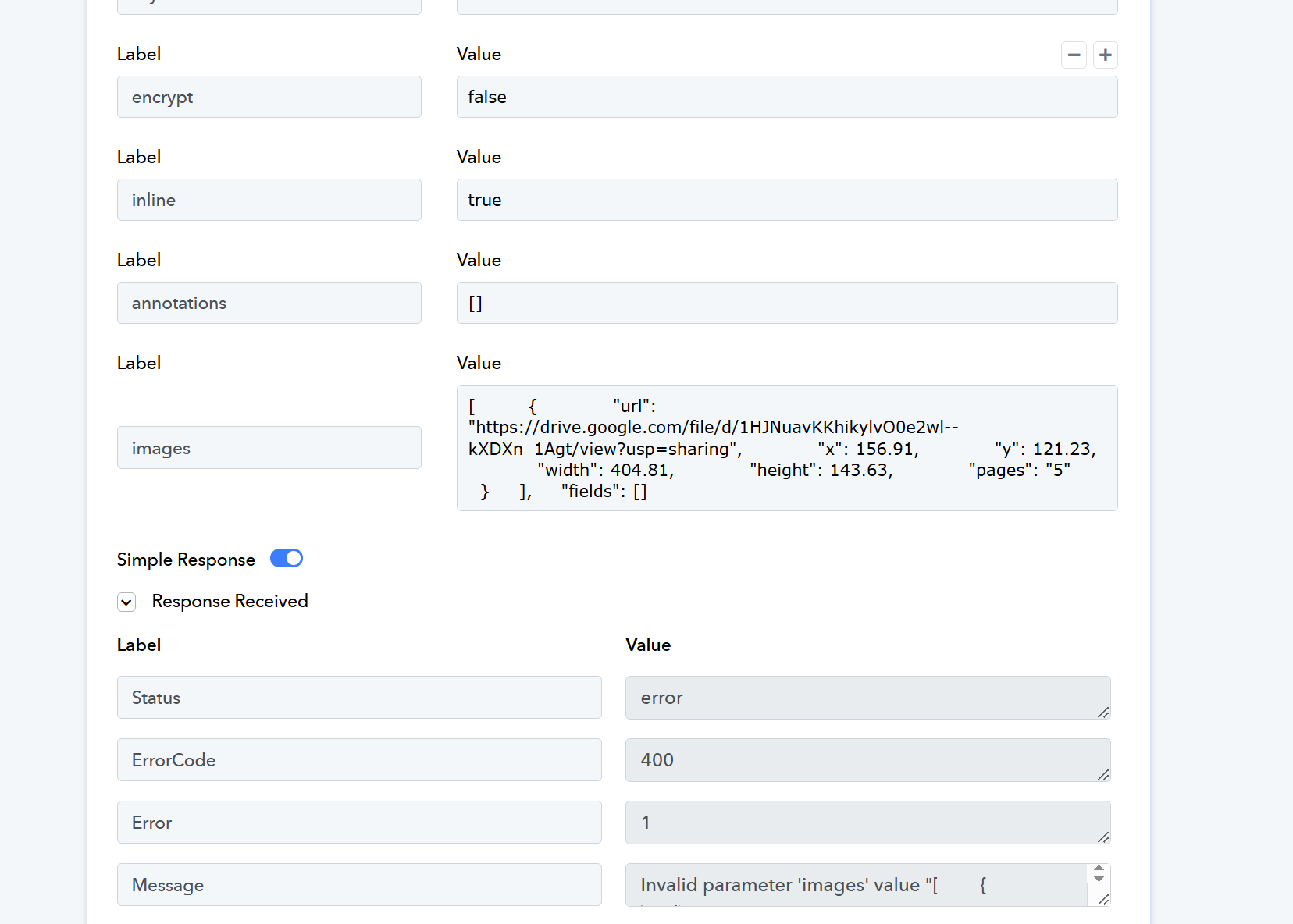Select the inline label field
This screenshot has height=924, width=1293.
(269, 200)
